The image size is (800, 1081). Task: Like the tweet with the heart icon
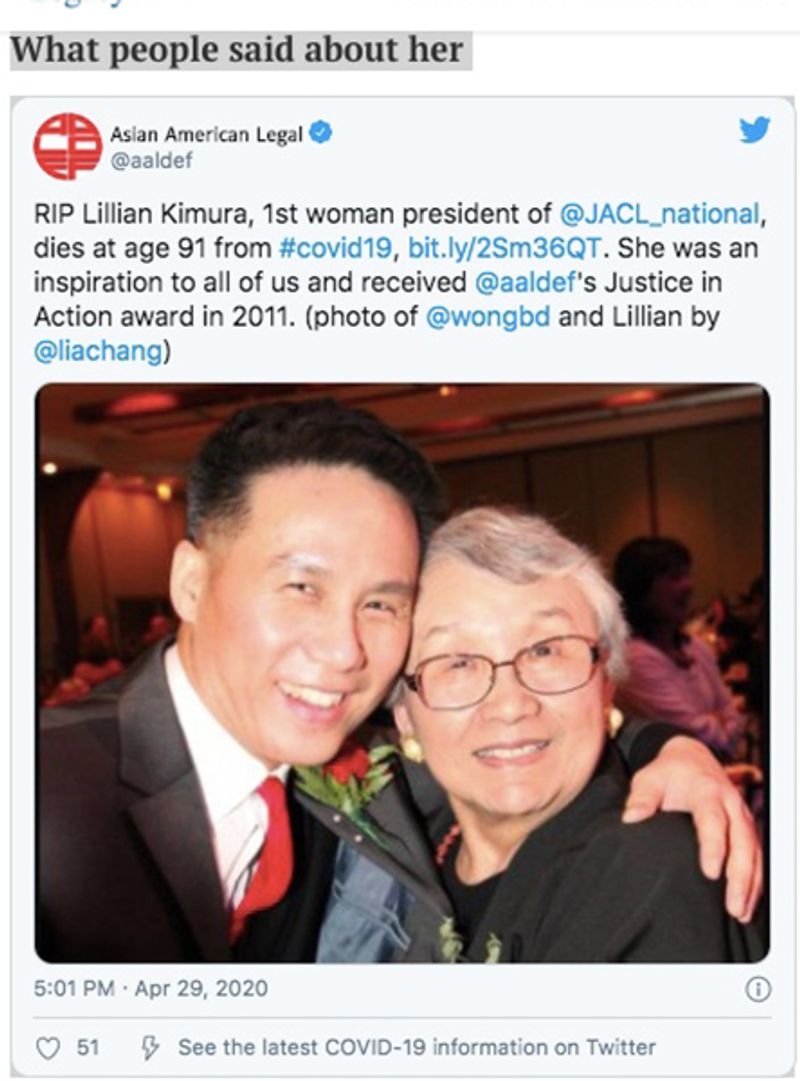click(48, 1049)
